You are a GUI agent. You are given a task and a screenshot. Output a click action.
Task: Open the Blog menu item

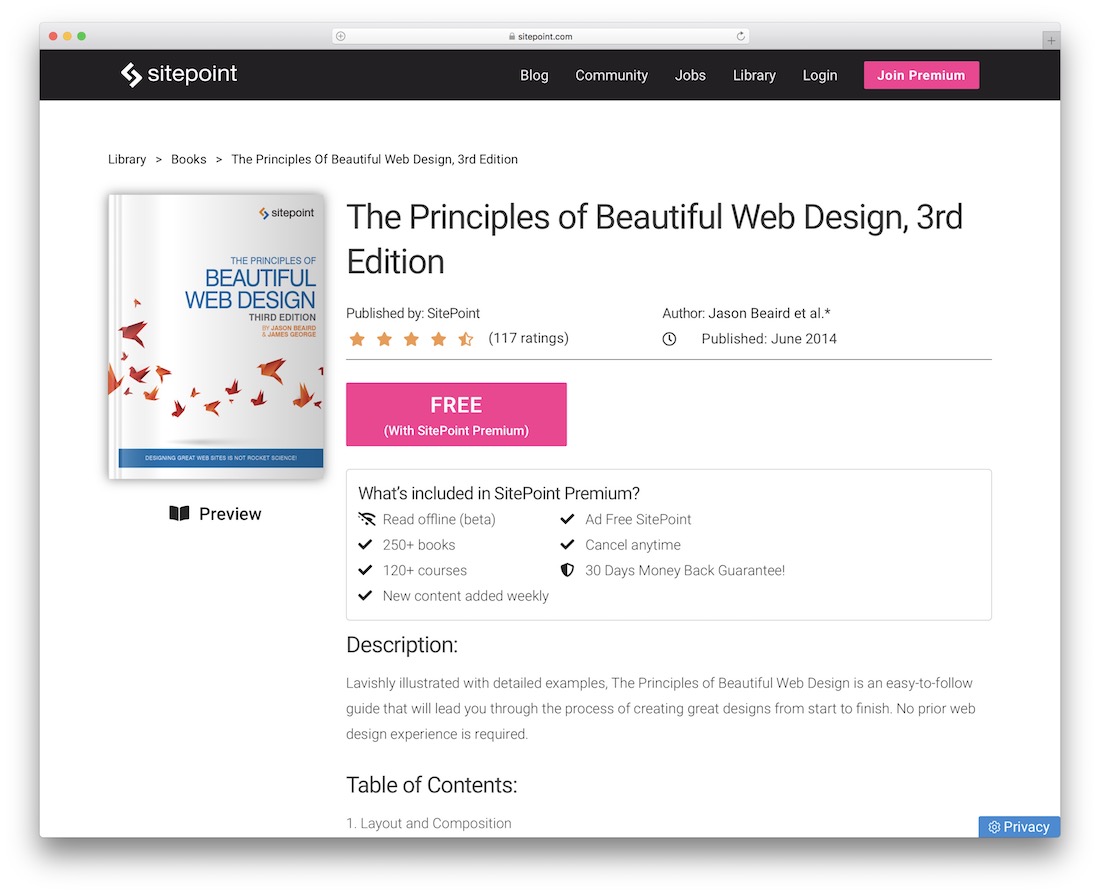tap(534, 75)
